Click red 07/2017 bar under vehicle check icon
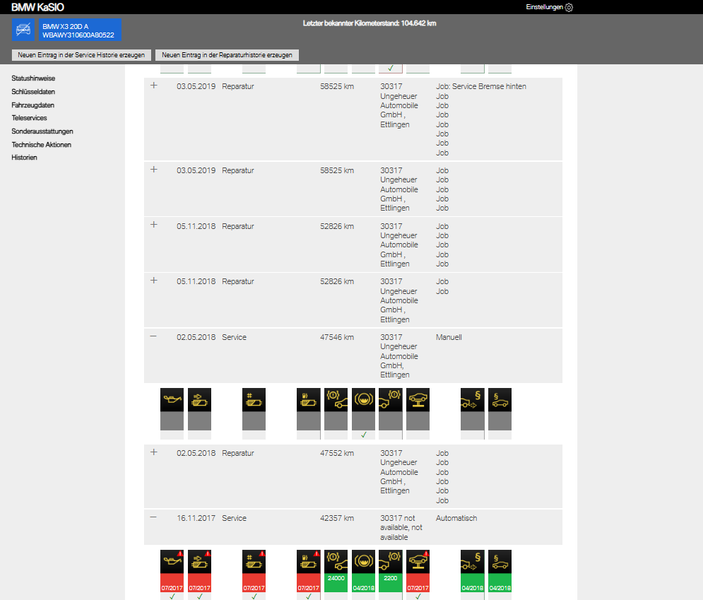 point(418,583)
